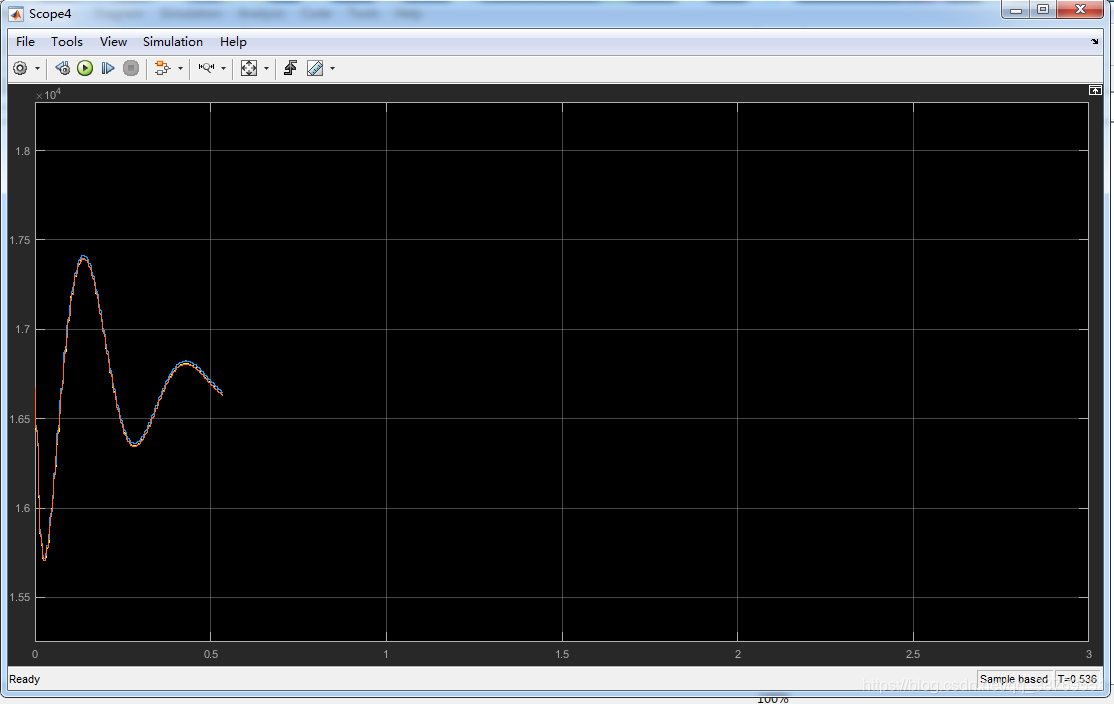Expand the configuration properties dropdown arrow
The height and width of the screenshot is (704, 1114).
[x=38, y=69]
